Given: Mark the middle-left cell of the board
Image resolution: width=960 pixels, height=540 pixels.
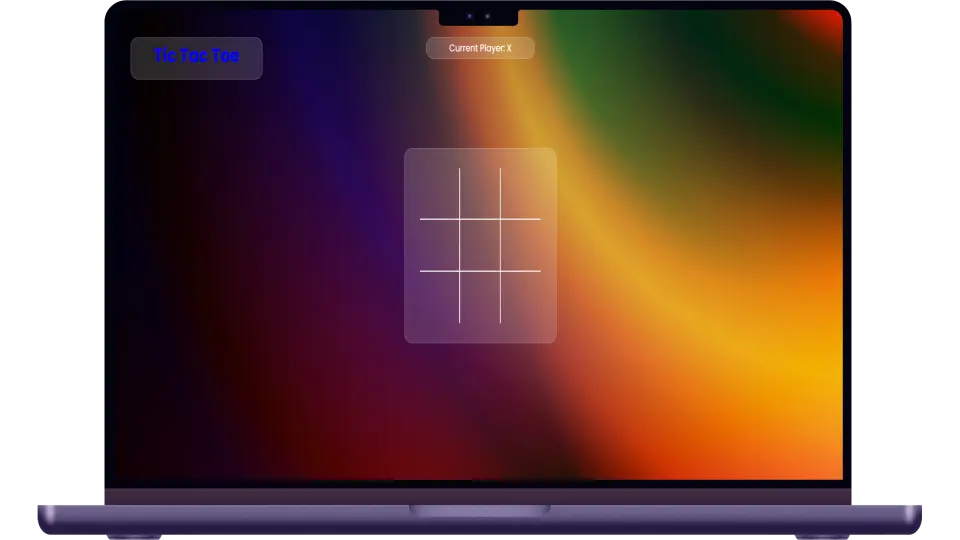Looking at the screenshot, I should coord(440,245).
